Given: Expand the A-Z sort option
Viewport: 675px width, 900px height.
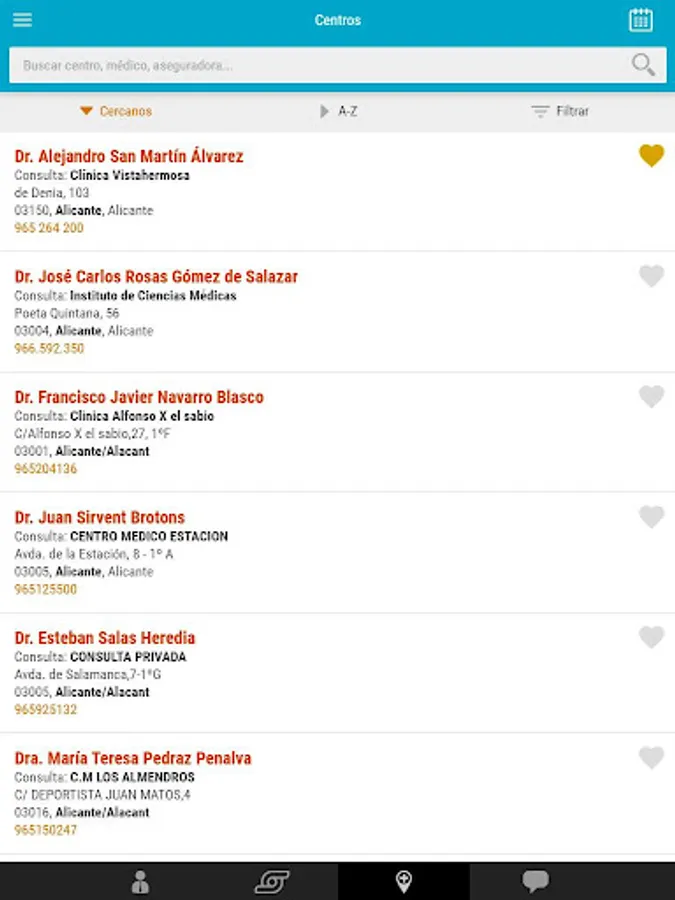Looking at the screenshot, I should coord(338,111).
